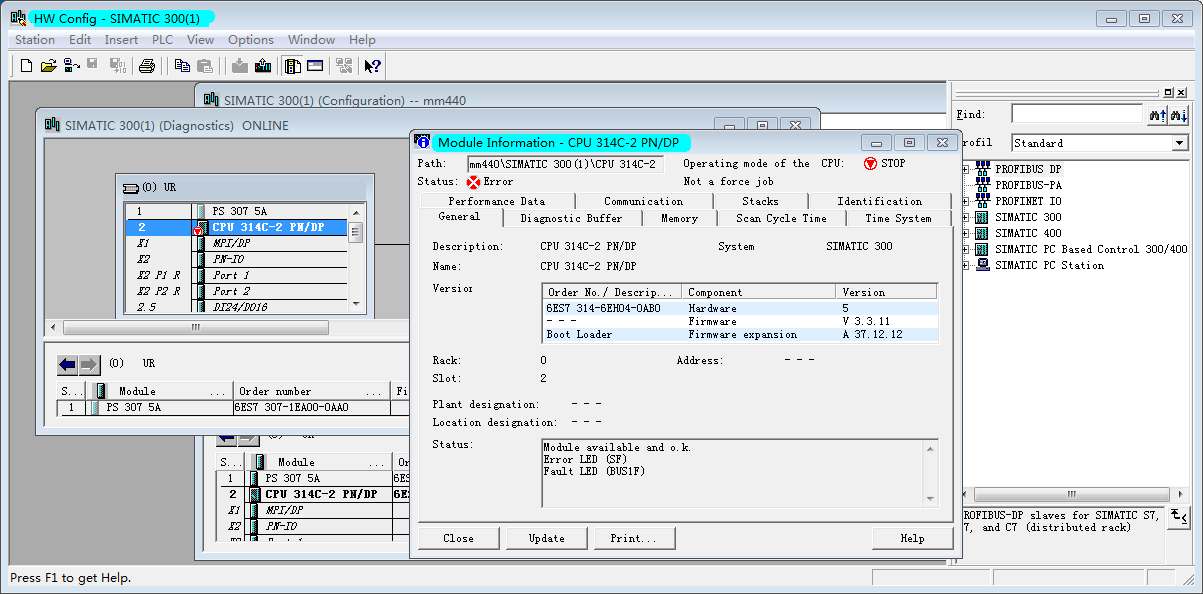Click the Module Information title bar info icon
The width and height of the screenshot is (1203, 594).
423,142
